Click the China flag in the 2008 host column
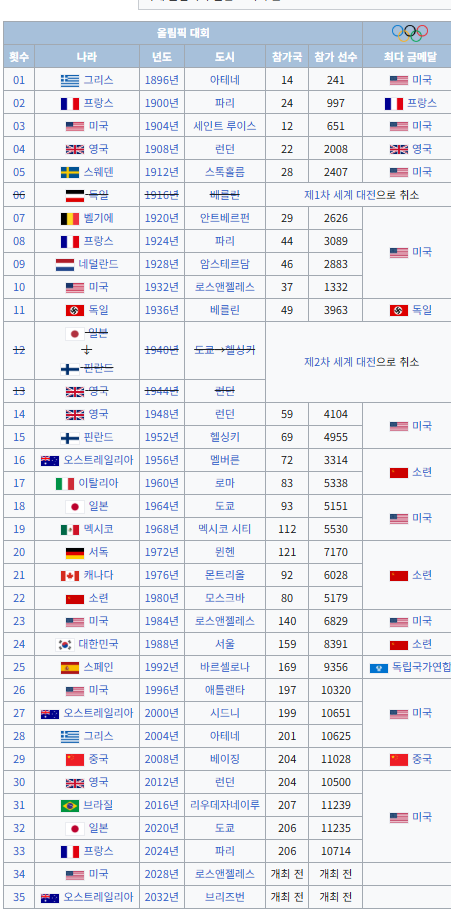 click(75, 759)
